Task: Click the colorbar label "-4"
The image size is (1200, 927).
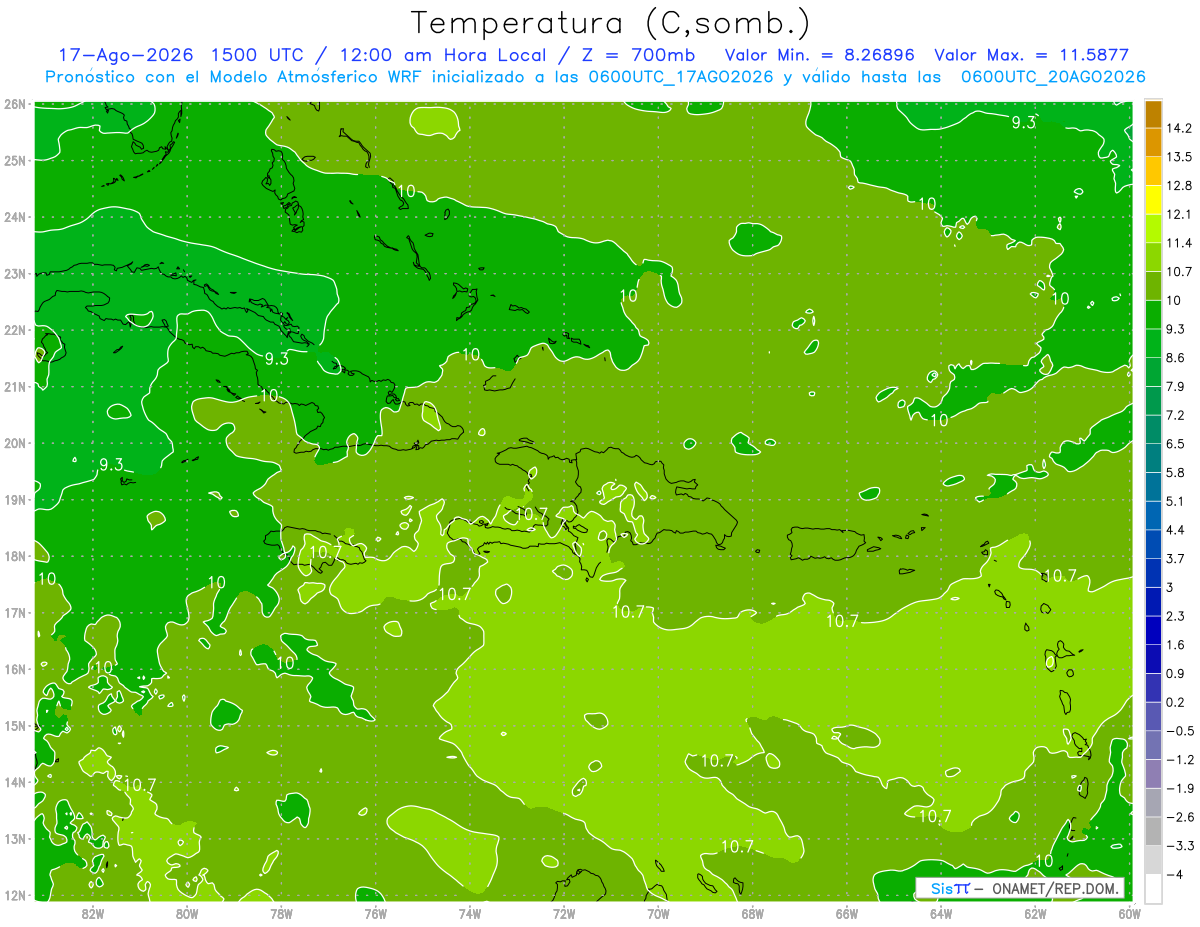Action: tap(1177, 874)
